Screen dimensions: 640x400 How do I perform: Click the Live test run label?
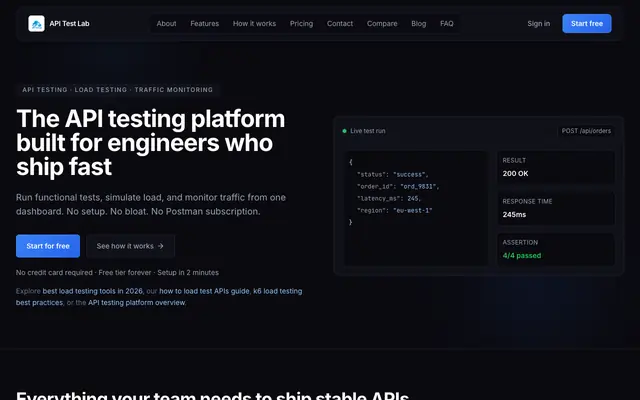tap(368, 131)
